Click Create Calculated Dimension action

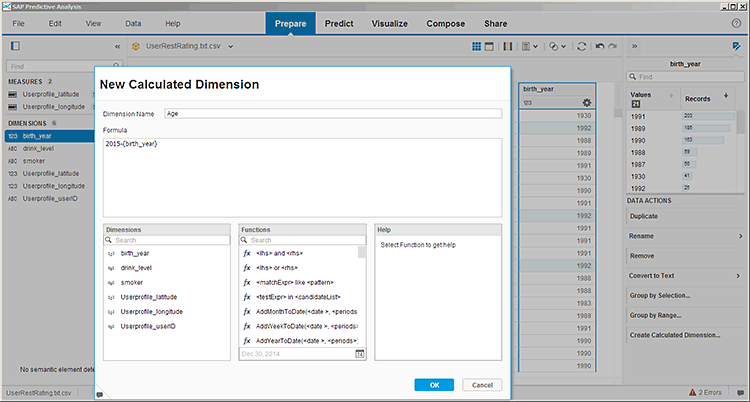(675, 335)
